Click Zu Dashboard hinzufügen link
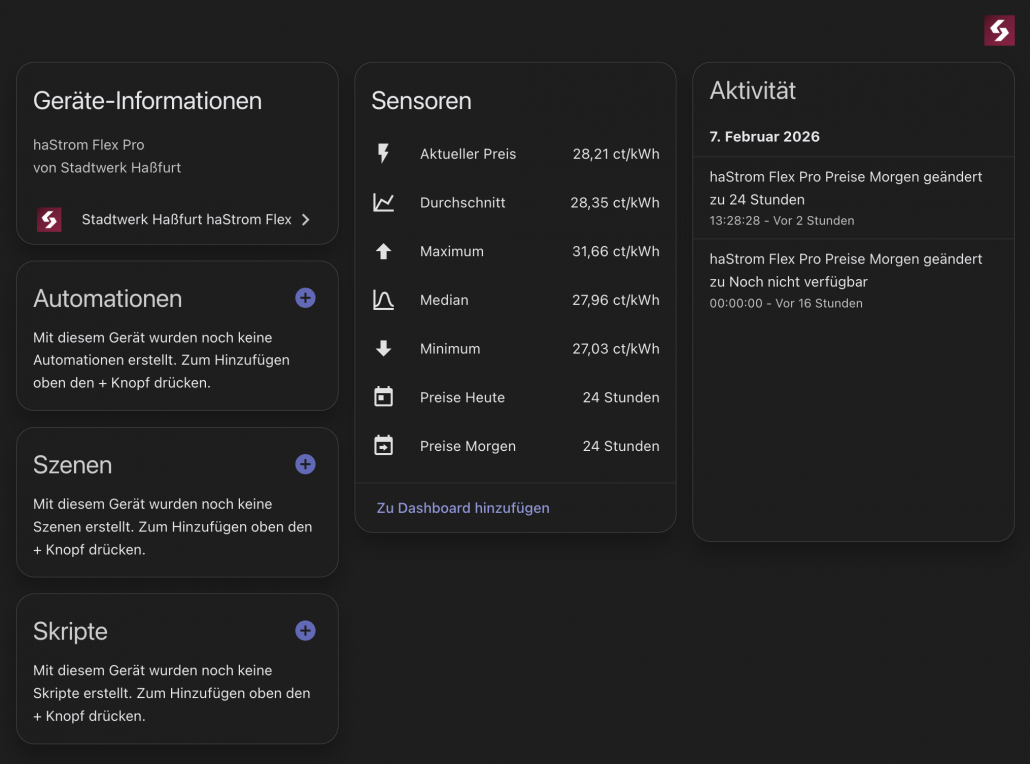The image size is (1030, 764). tap(463, 508)
